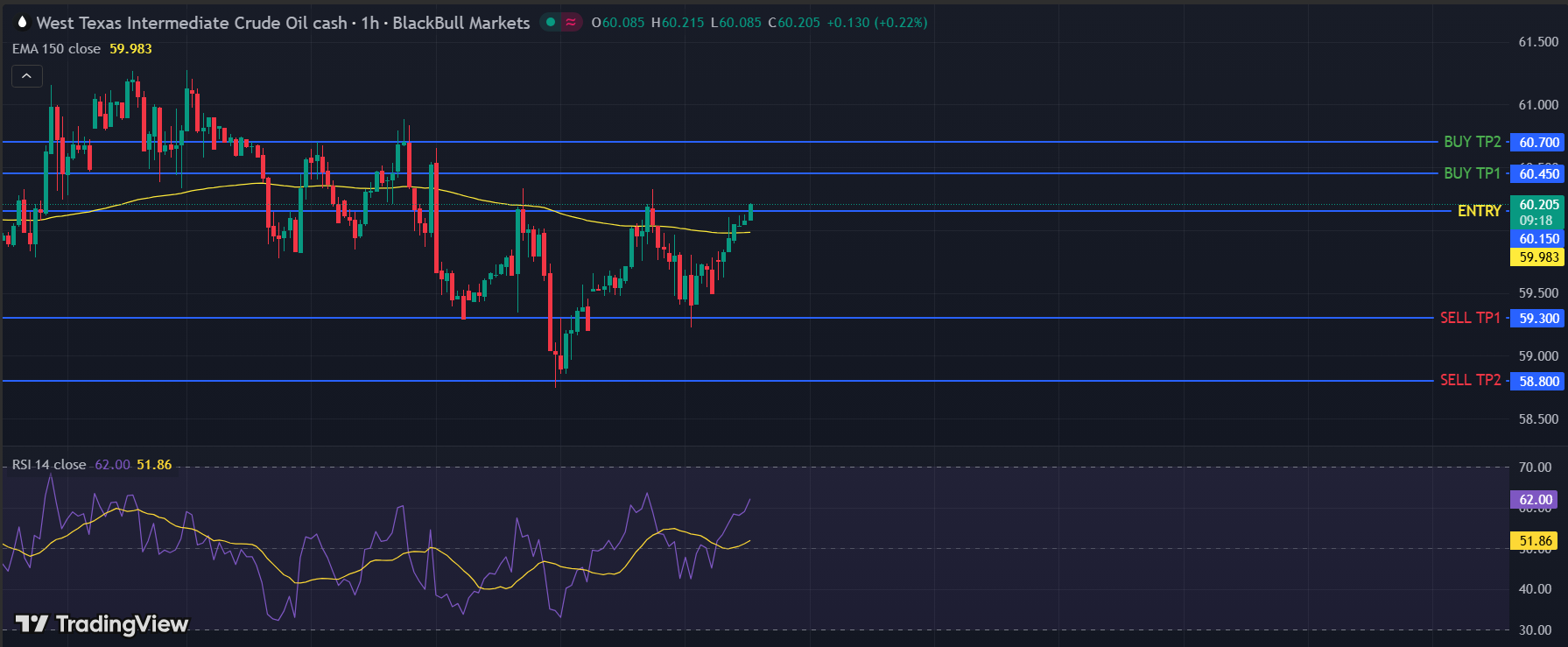Click the SELL TP1 line label
1568x647 pixels.
pos(1470,318)
